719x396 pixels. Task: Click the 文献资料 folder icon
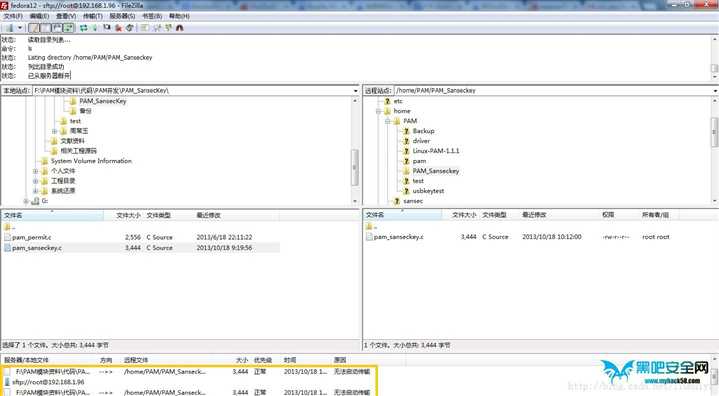54,141
